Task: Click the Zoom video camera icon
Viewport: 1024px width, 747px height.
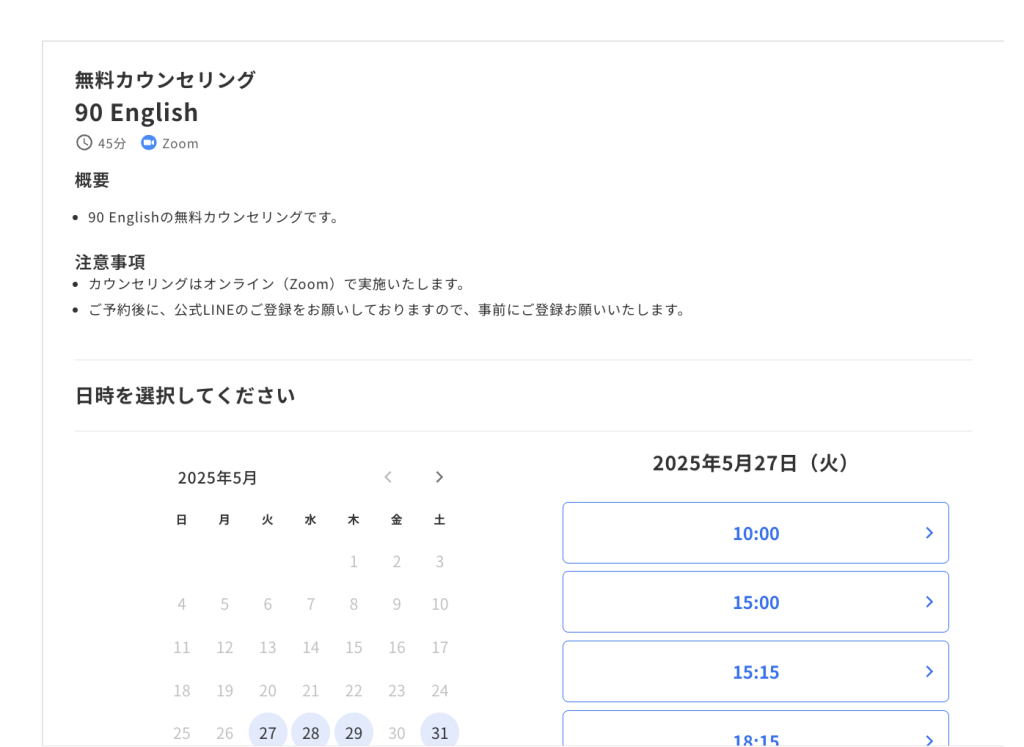Action: 149,143
